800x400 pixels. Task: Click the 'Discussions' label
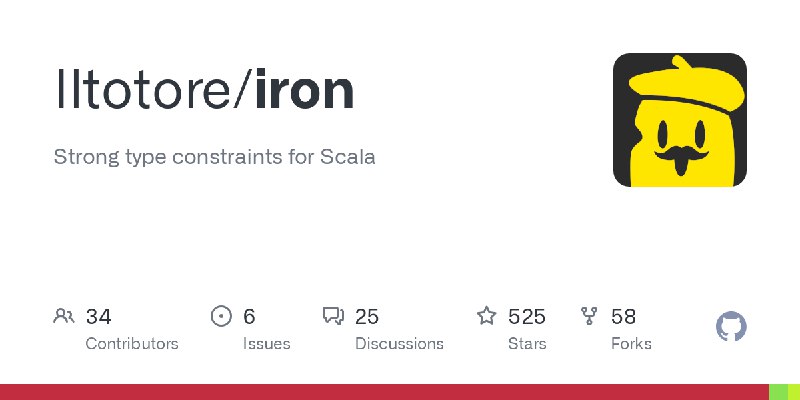(x=399, y=344)
